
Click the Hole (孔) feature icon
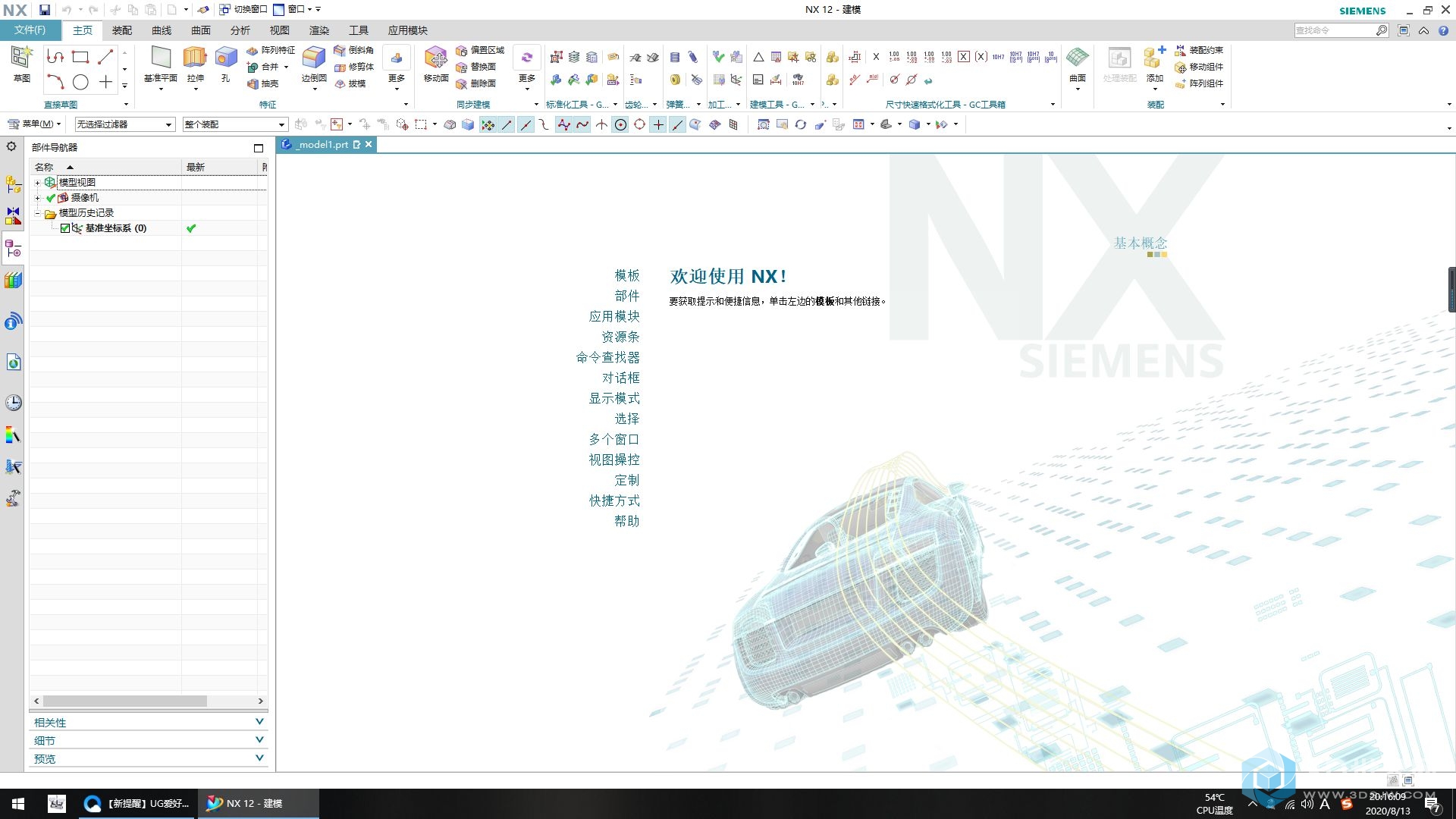click(x=225, y=58)
